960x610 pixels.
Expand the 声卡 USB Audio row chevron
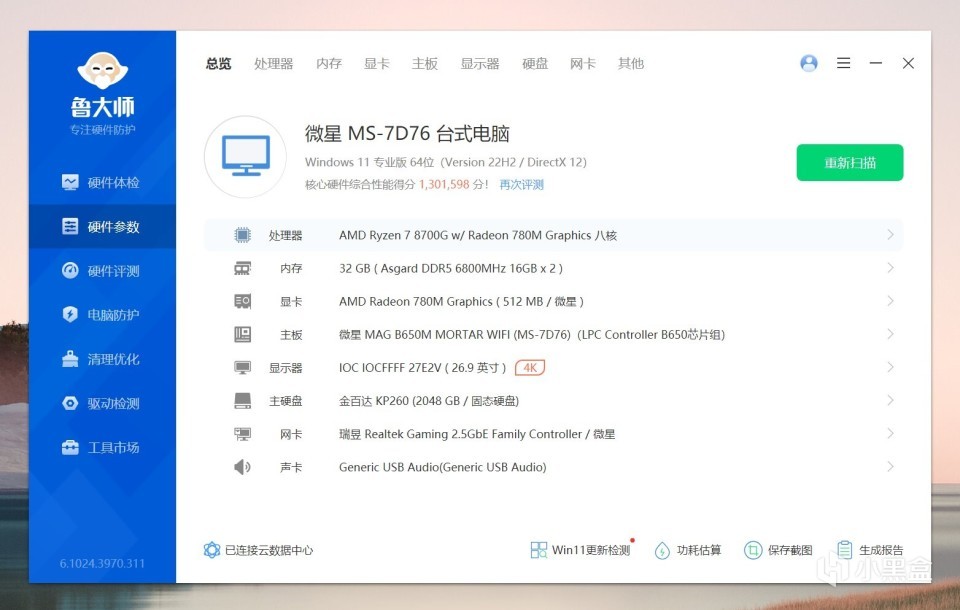pyautogui.click(x=890, y=467)
